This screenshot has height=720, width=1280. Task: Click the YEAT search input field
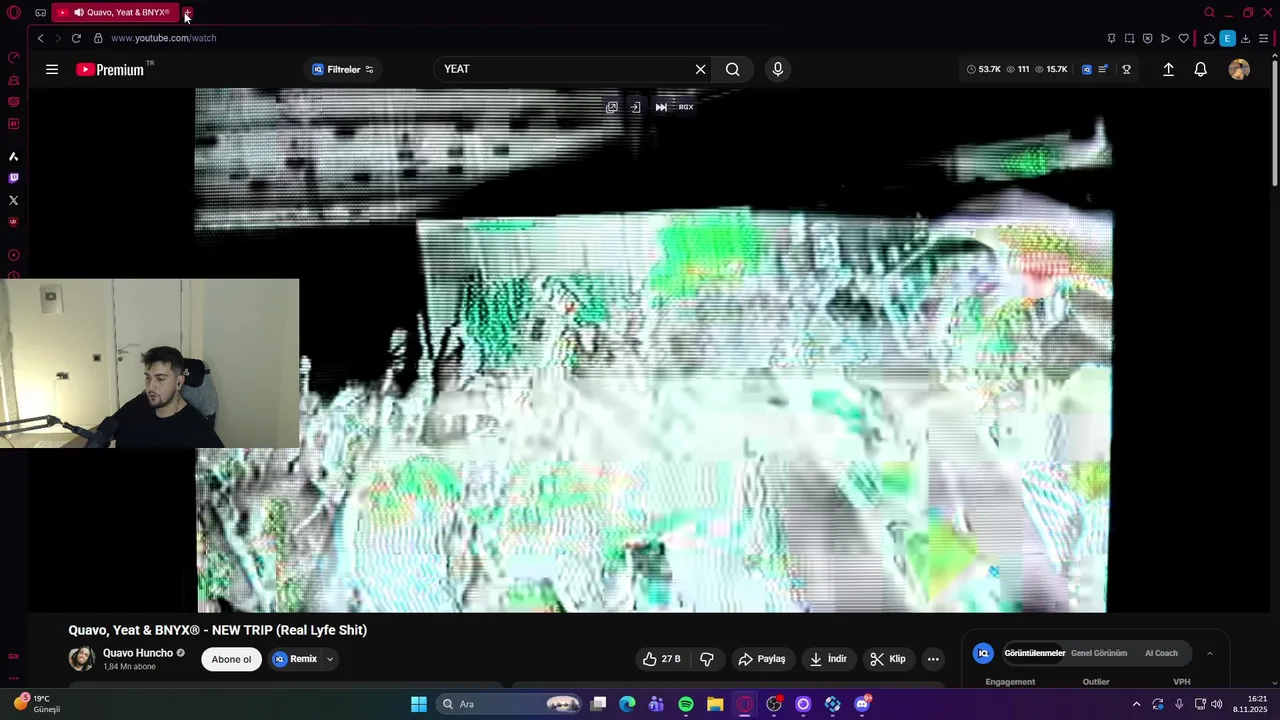click(565, 69)
